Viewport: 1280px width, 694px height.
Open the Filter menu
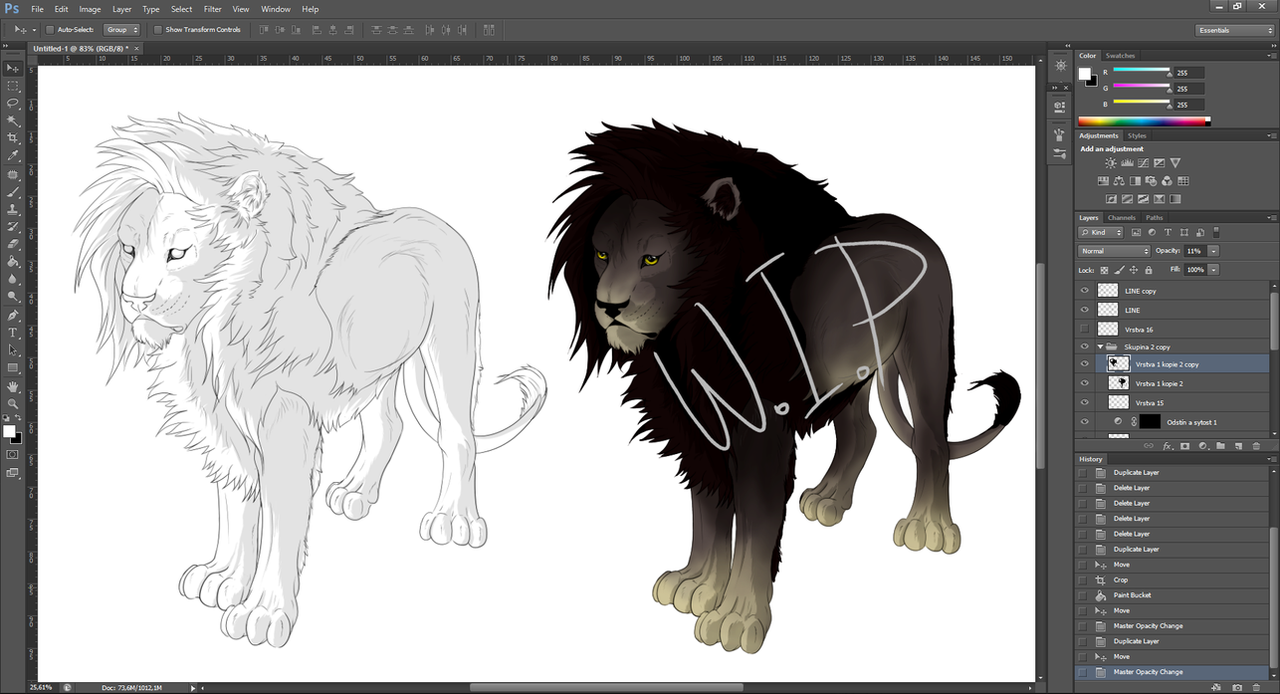coord(212,9)
